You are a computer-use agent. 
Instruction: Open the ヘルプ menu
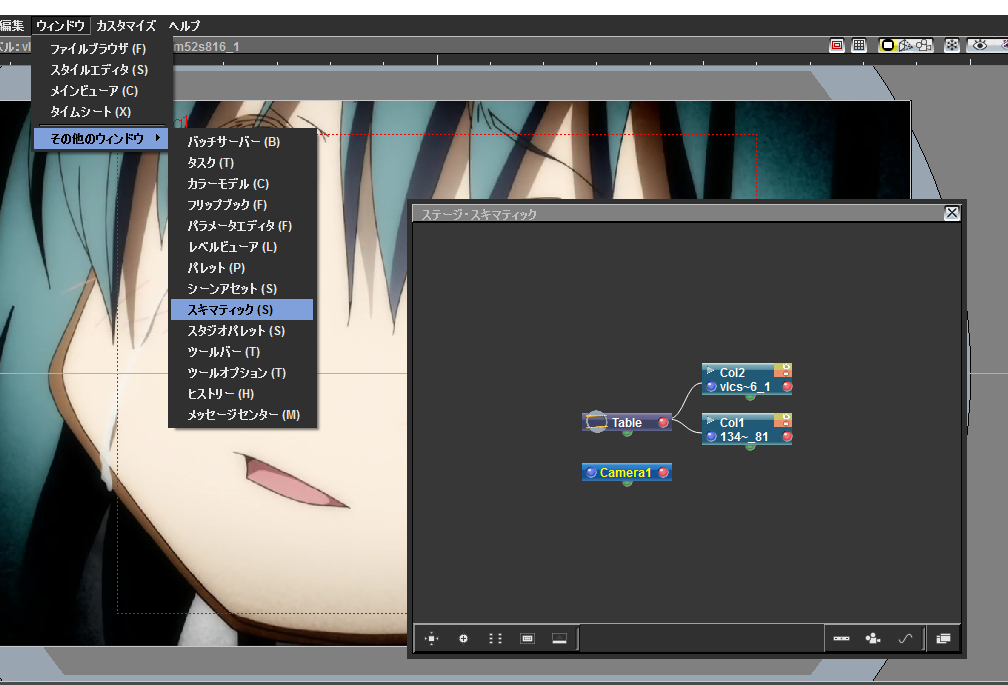click(184, 26)
